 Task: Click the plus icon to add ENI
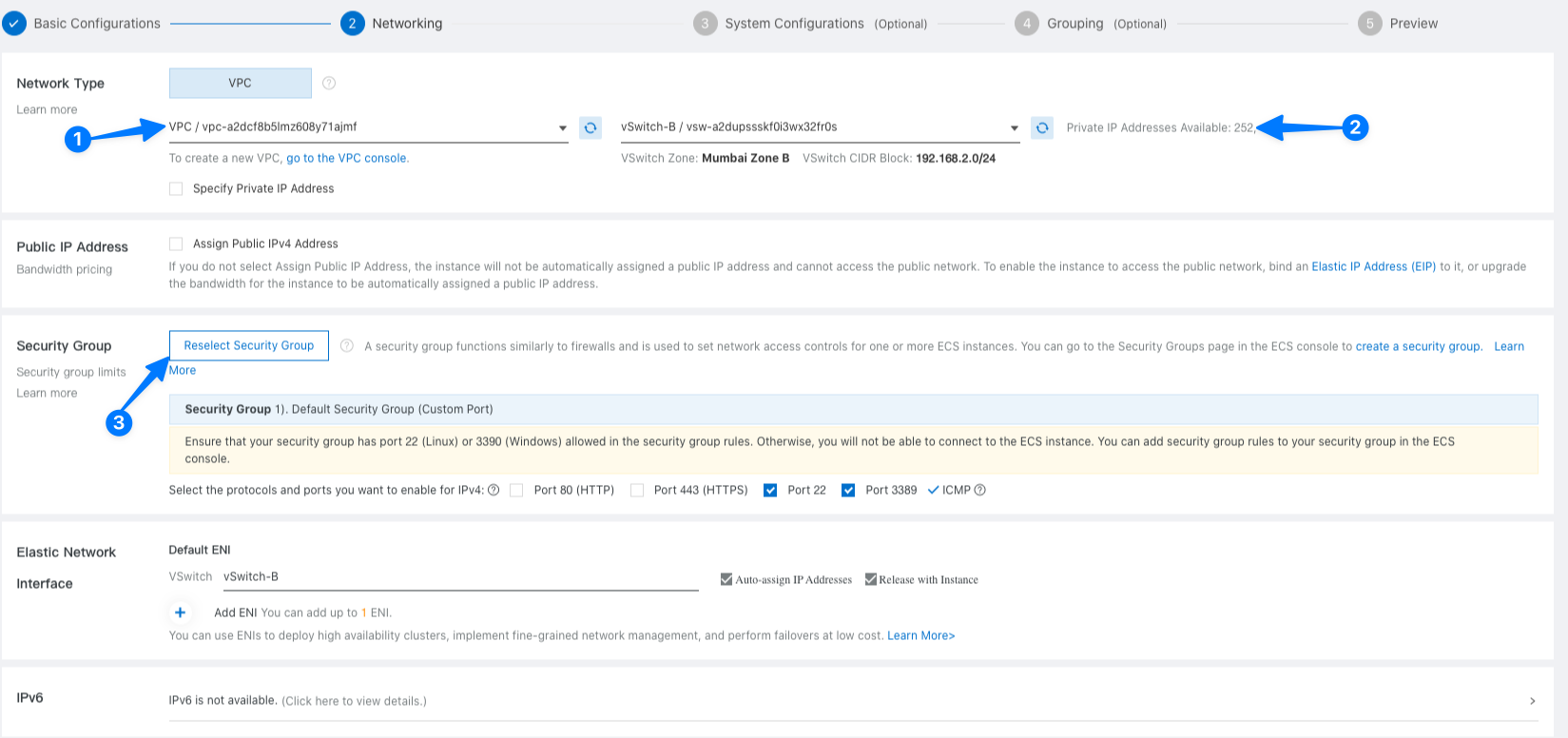point(180,612)
